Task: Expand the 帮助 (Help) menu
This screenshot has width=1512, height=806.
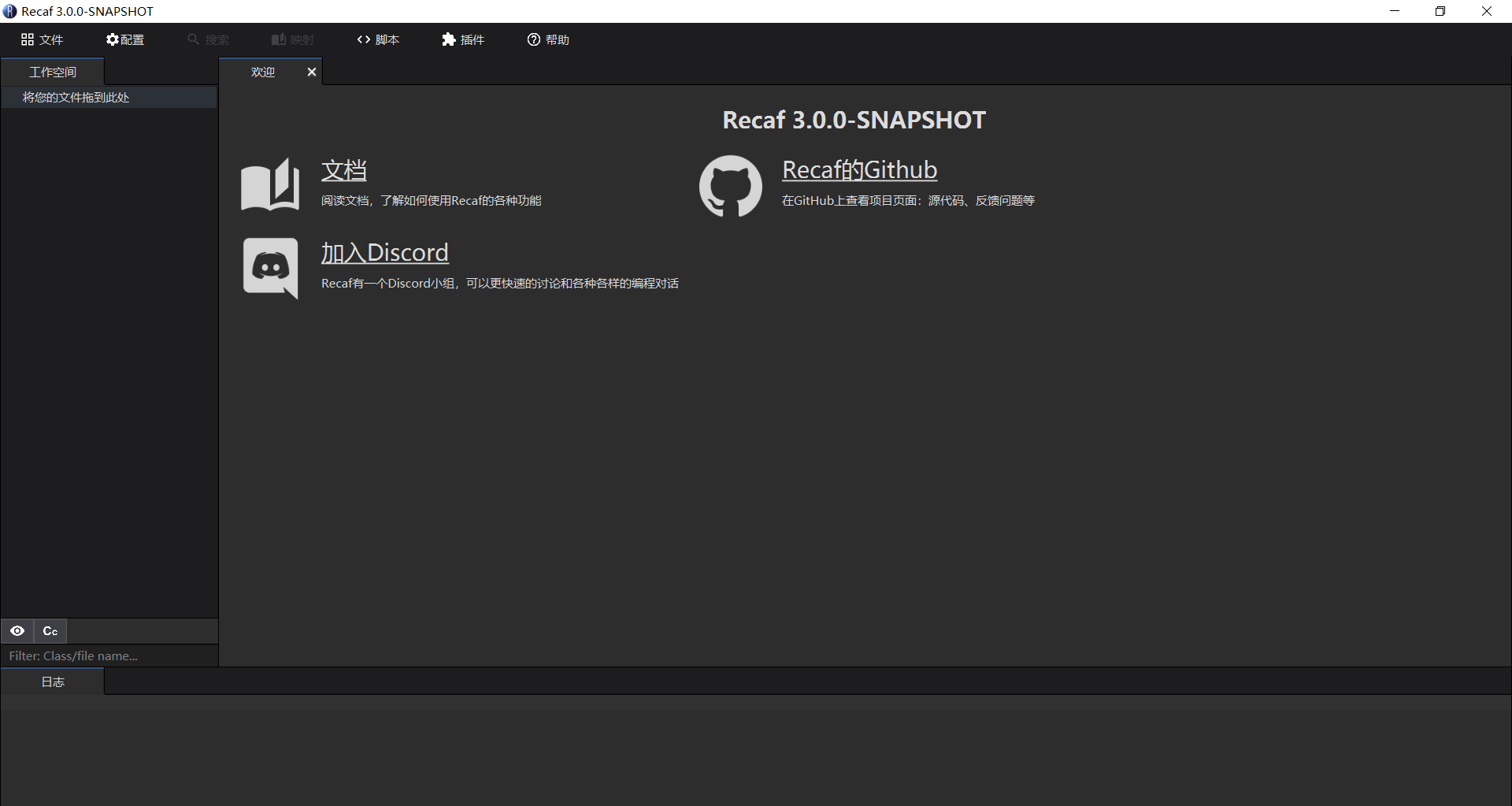Action: 548,39
